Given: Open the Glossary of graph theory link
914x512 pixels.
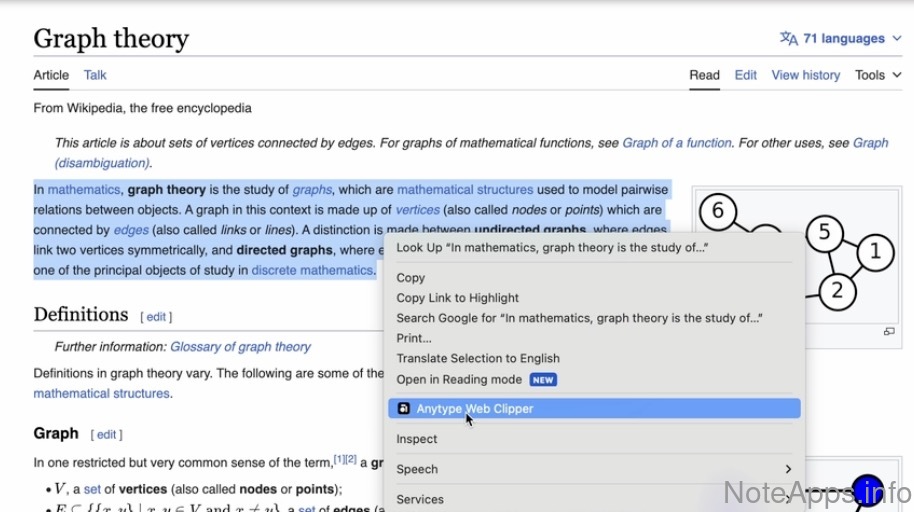Looking at the screenshot, I should coord(240,347).
